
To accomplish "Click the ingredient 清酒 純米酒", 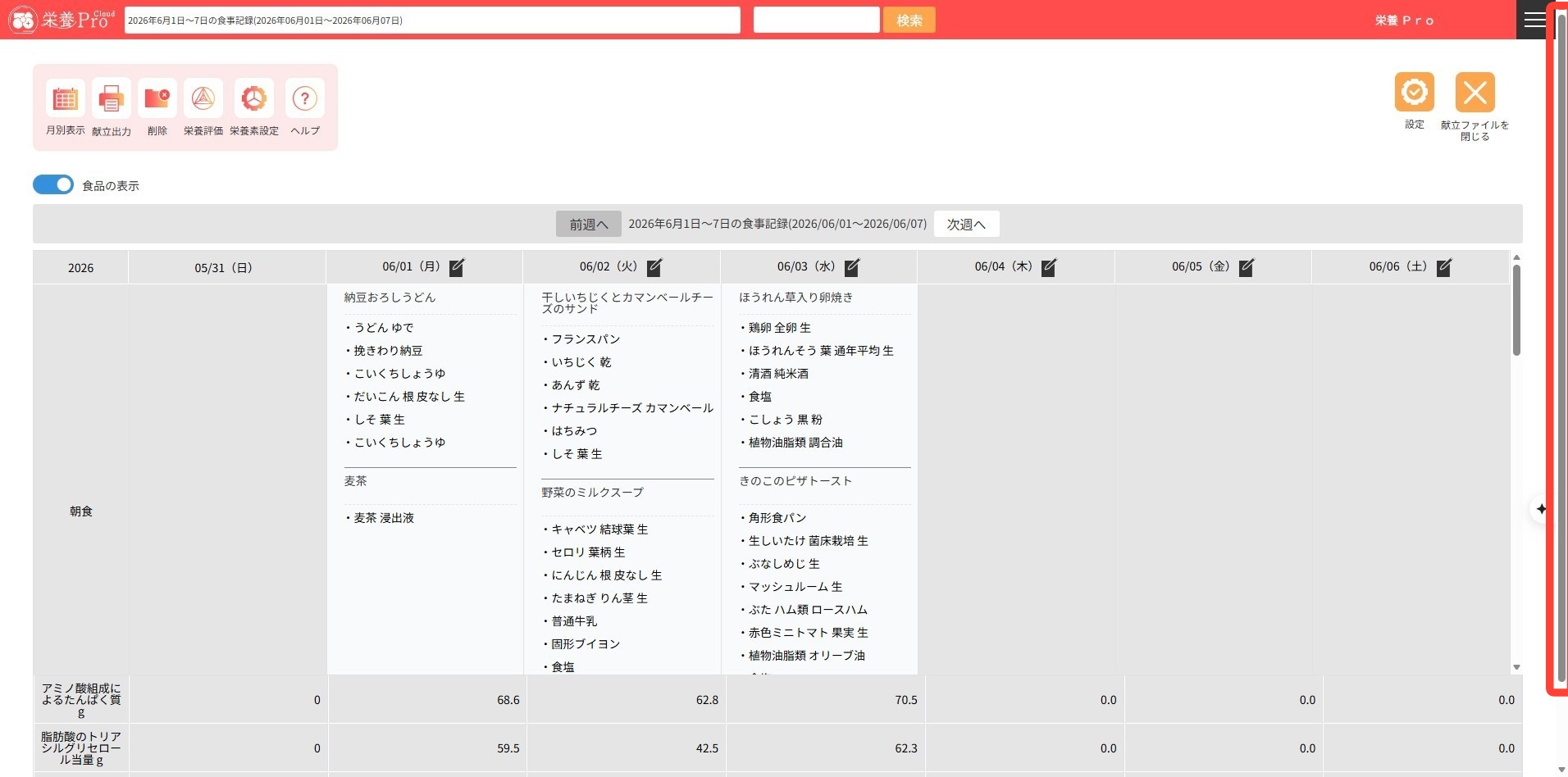I will [x=778, y=374].
